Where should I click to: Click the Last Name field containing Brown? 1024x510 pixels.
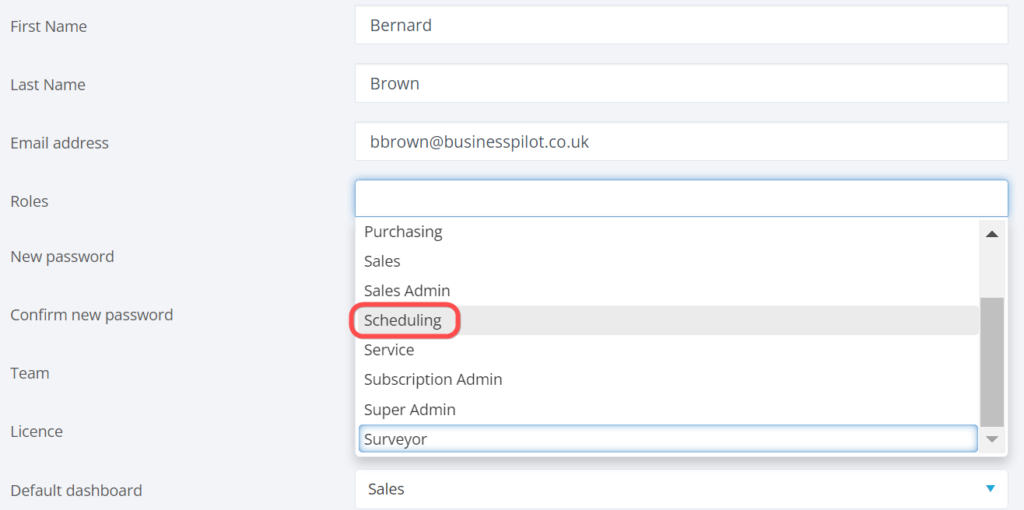tap(680, 84)
